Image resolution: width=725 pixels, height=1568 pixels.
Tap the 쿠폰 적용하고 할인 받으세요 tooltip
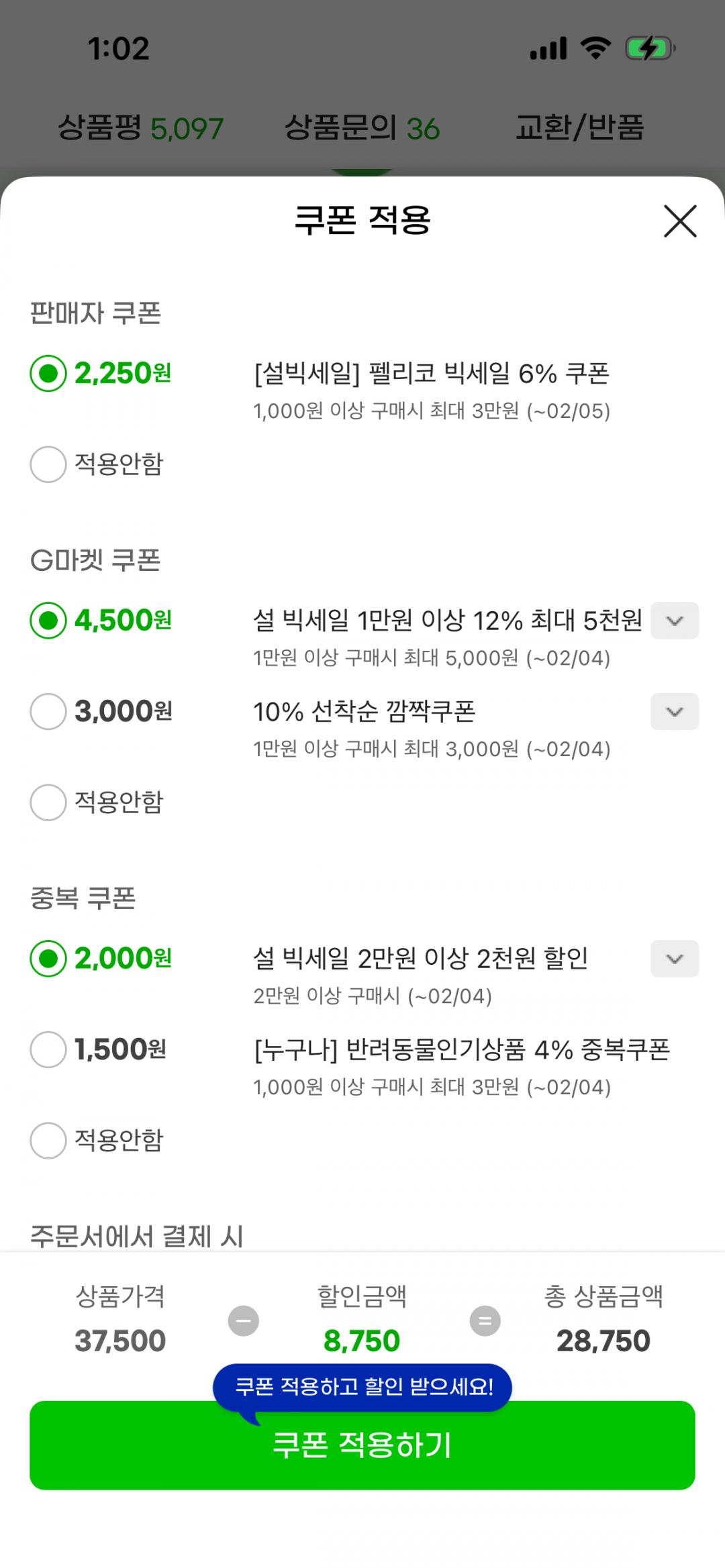(x=362, y=1386)
